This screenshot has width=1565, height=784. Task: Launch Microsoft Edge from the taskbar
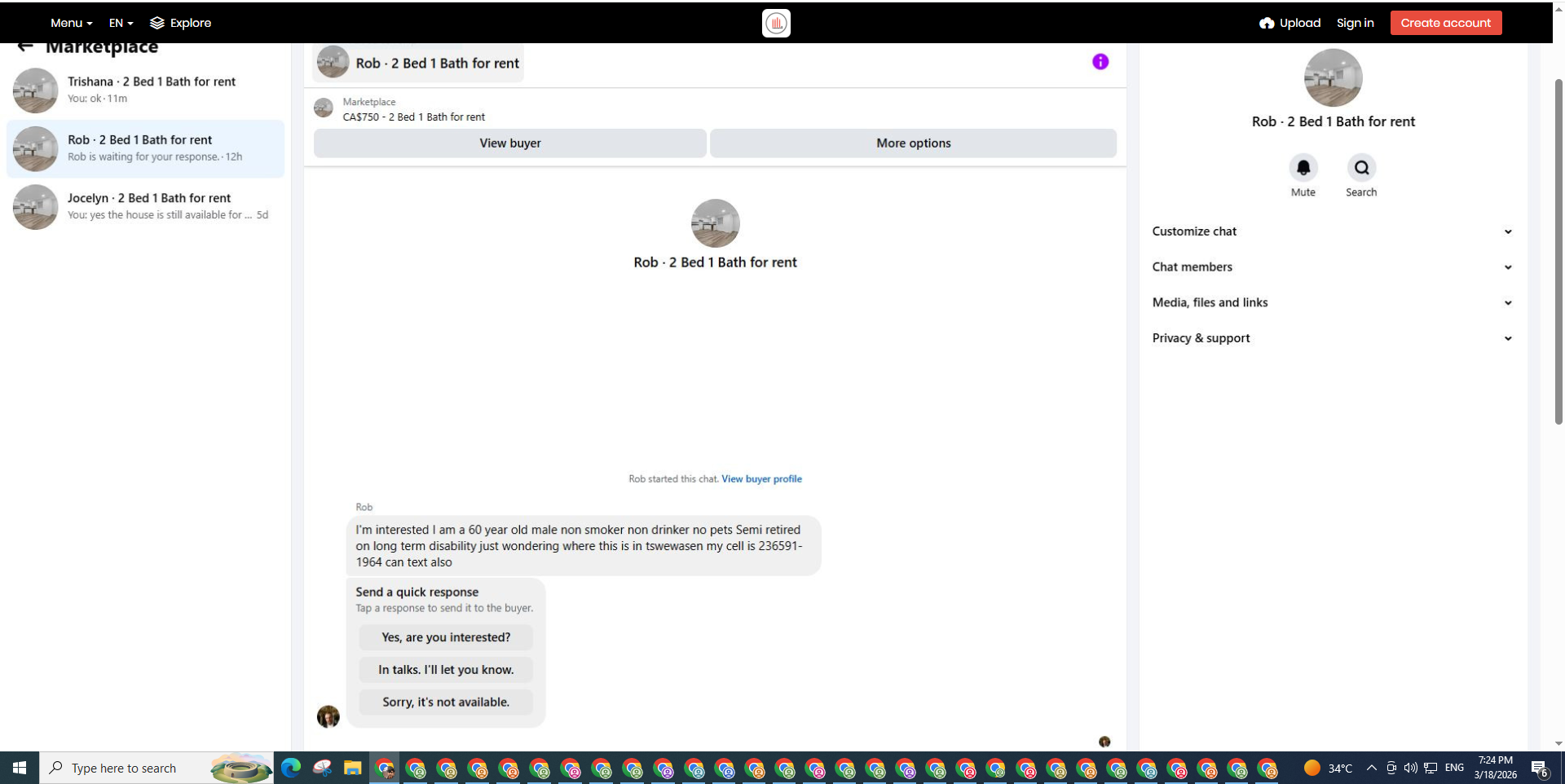click(291, 768)
